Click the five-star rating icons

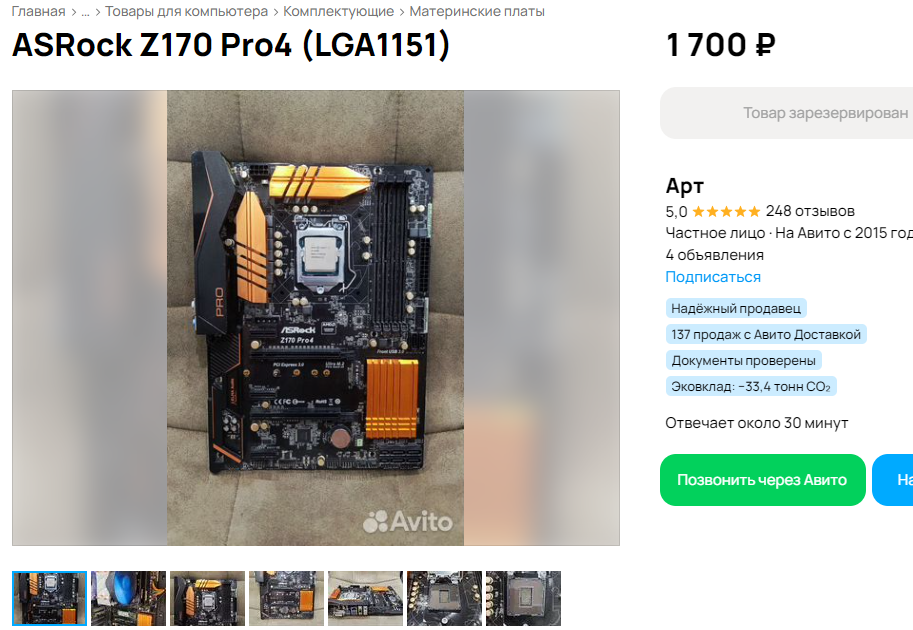(726, 211)
